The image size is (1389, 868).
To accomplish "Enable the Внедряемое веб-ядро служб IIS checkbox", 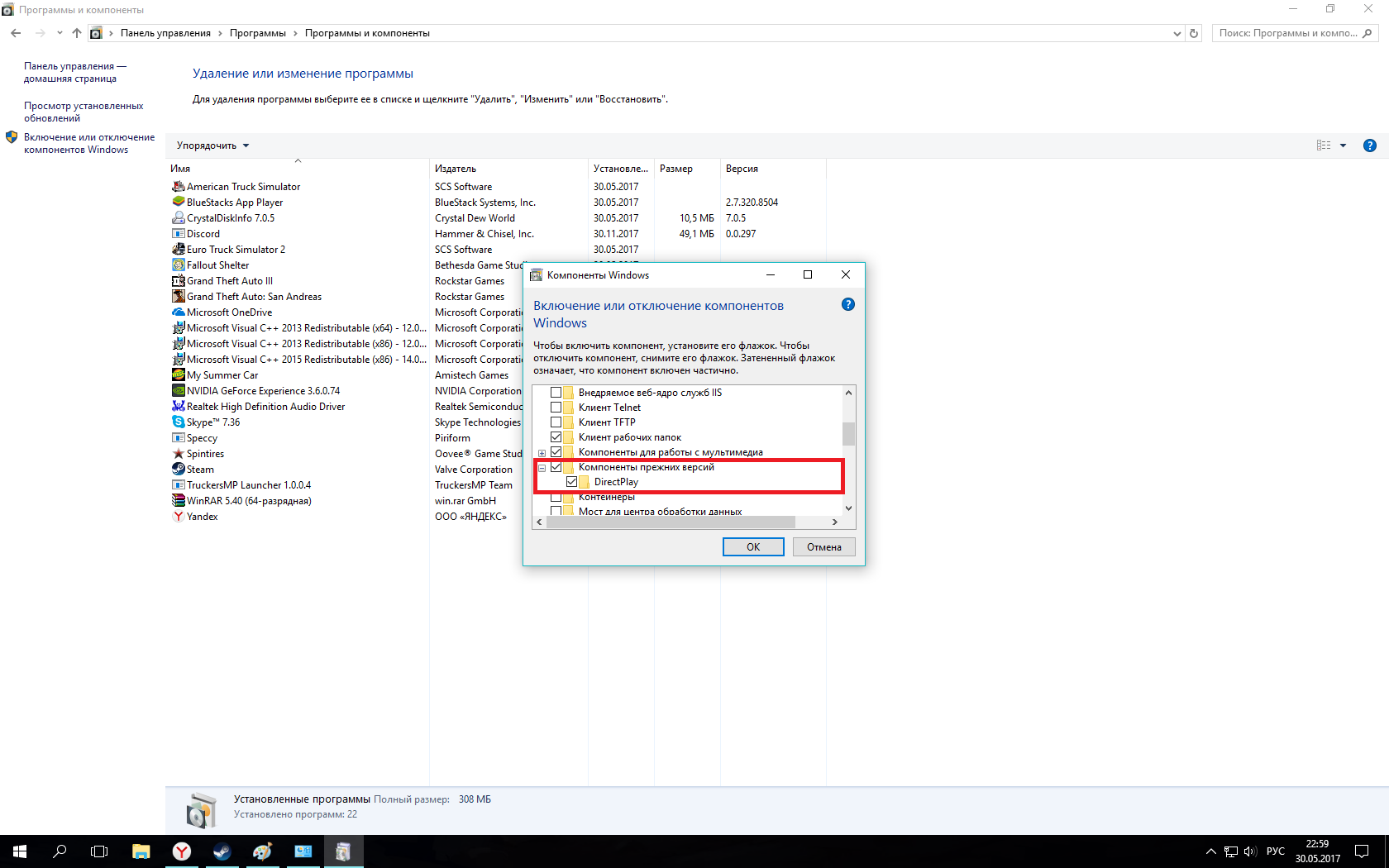I will [556, 393].
